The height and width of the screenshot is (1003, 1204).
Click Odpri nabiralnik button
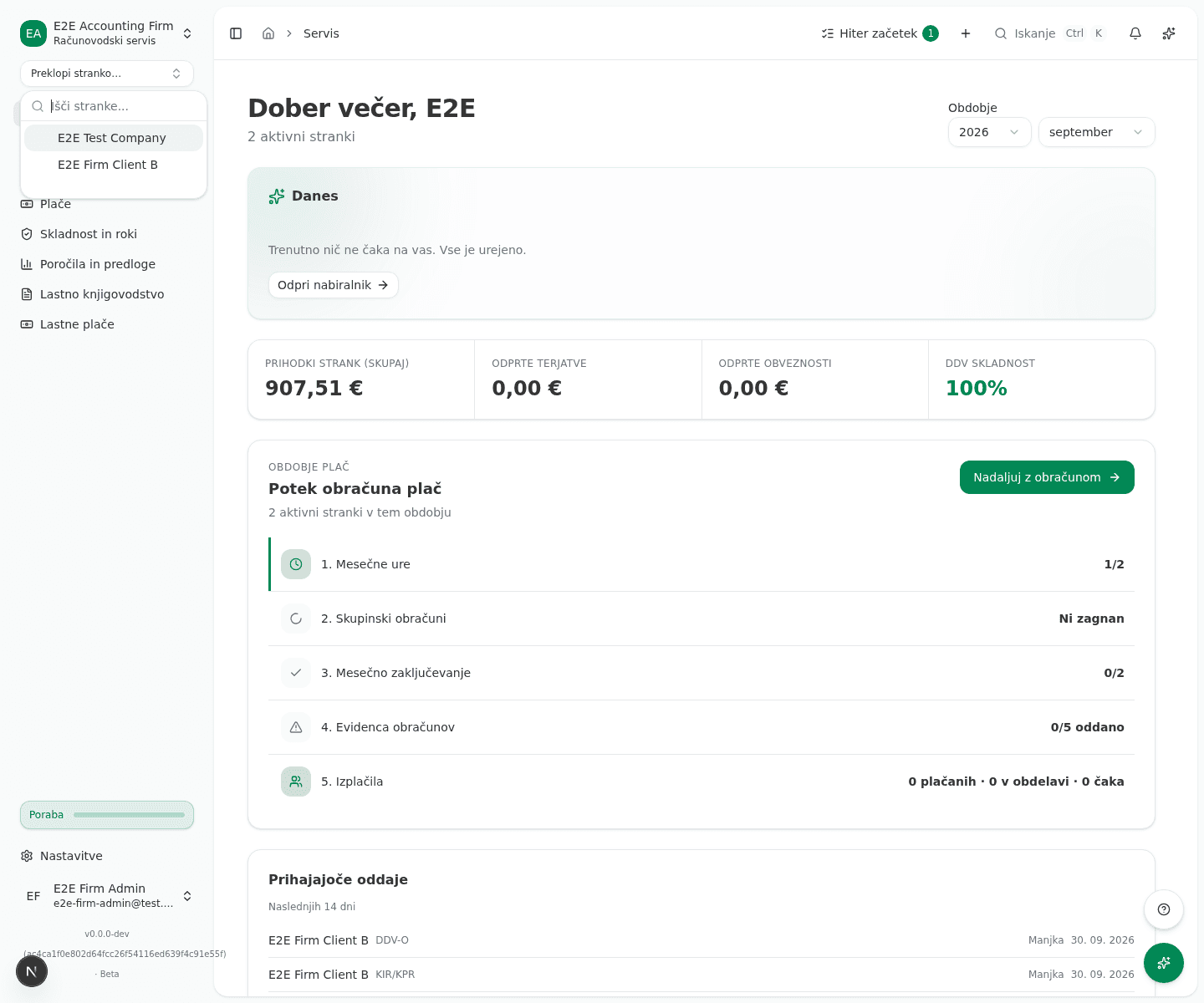[x=333, y=285]
